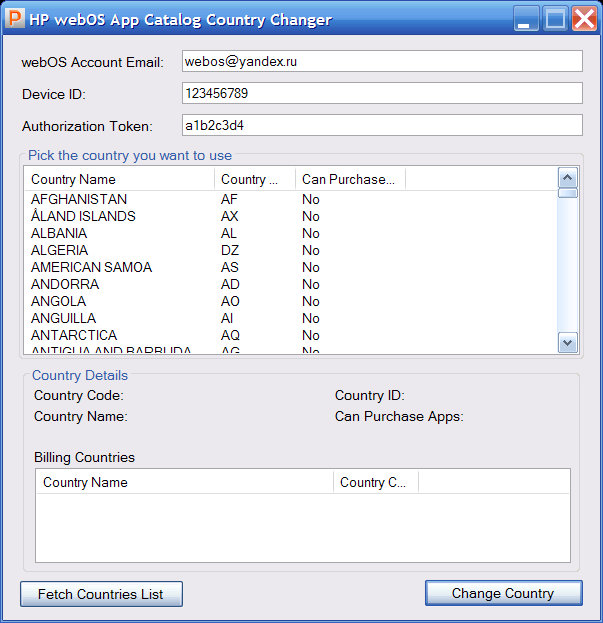Sort the list by the Country Name column header

click(119, 179)
